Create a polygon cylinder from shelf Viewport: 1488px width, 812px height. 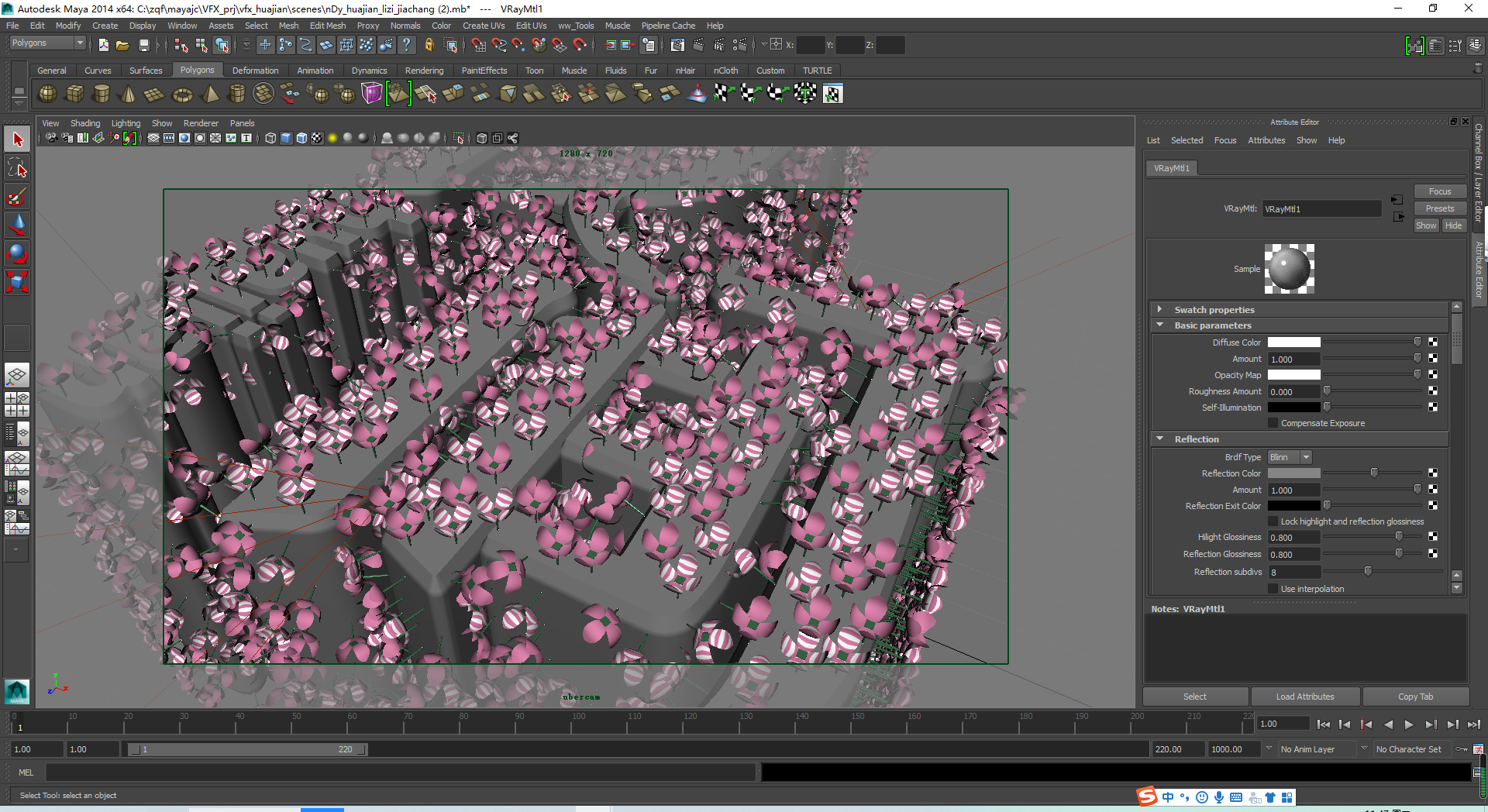[101, 94]
